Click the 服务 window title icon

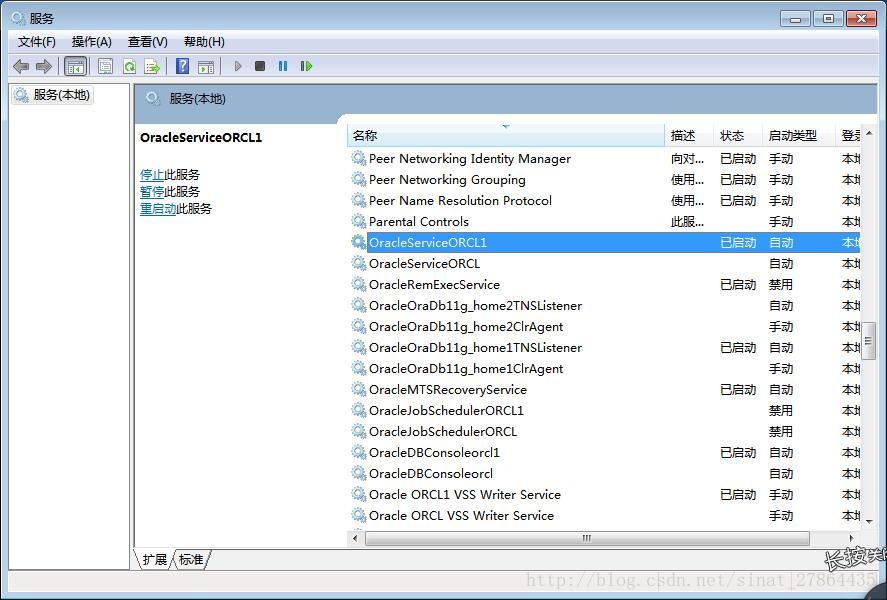[x=18, y=18]
